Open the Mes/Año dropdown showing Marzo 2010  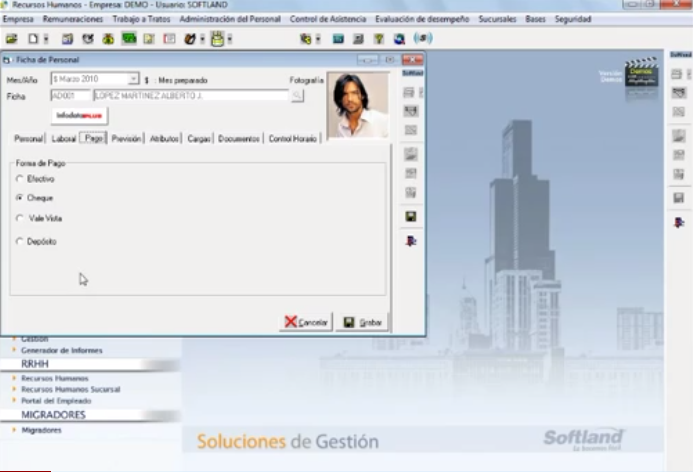pyautogui.click(x=133, y=79)
